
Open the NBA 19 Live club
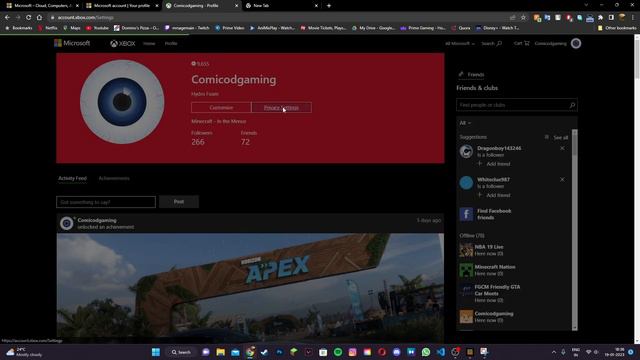[x=489, y=247]
